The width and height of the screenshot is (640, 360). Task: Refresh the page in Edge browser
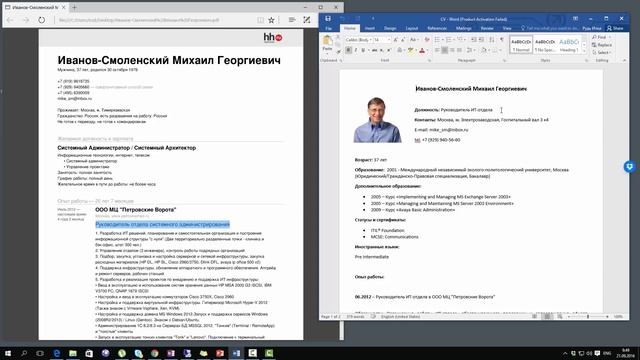(42, 20)
